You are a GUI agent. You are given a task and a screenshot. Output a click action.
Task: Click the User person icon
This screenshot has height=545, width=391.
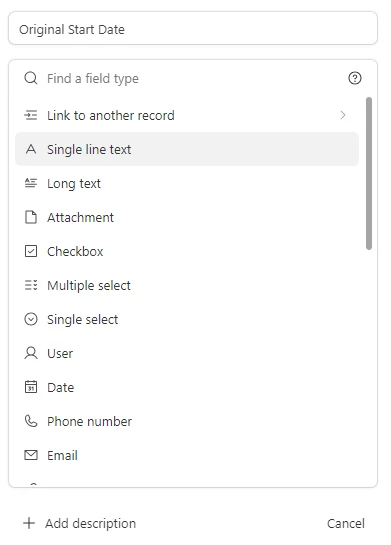click(x=31, y=353)
